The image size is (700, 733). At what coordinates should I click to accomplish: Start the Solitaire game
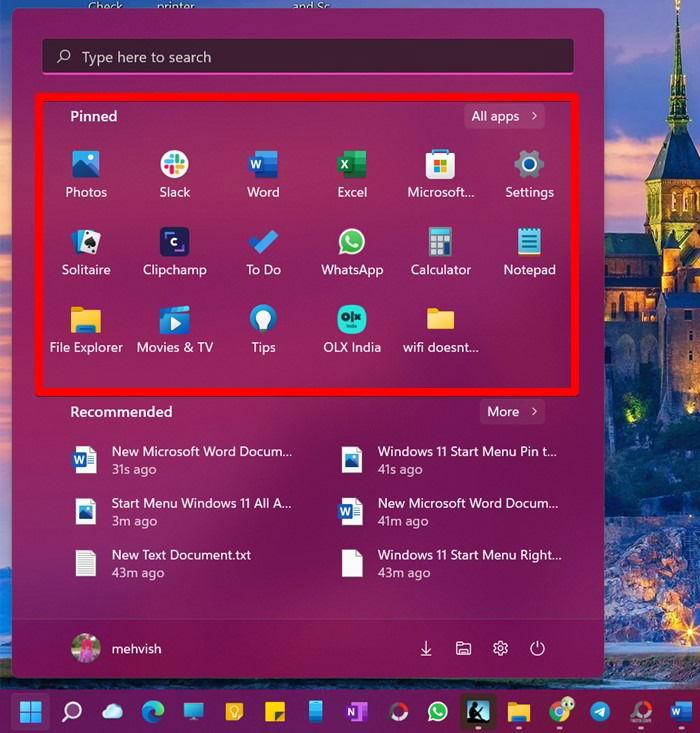pos(86,252)
